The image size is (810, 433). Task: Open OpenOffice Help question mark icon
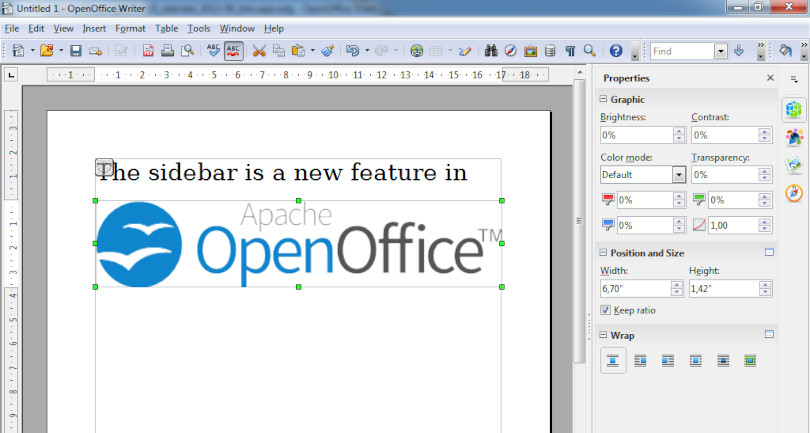pyautogui.click(x=616, y=51)
